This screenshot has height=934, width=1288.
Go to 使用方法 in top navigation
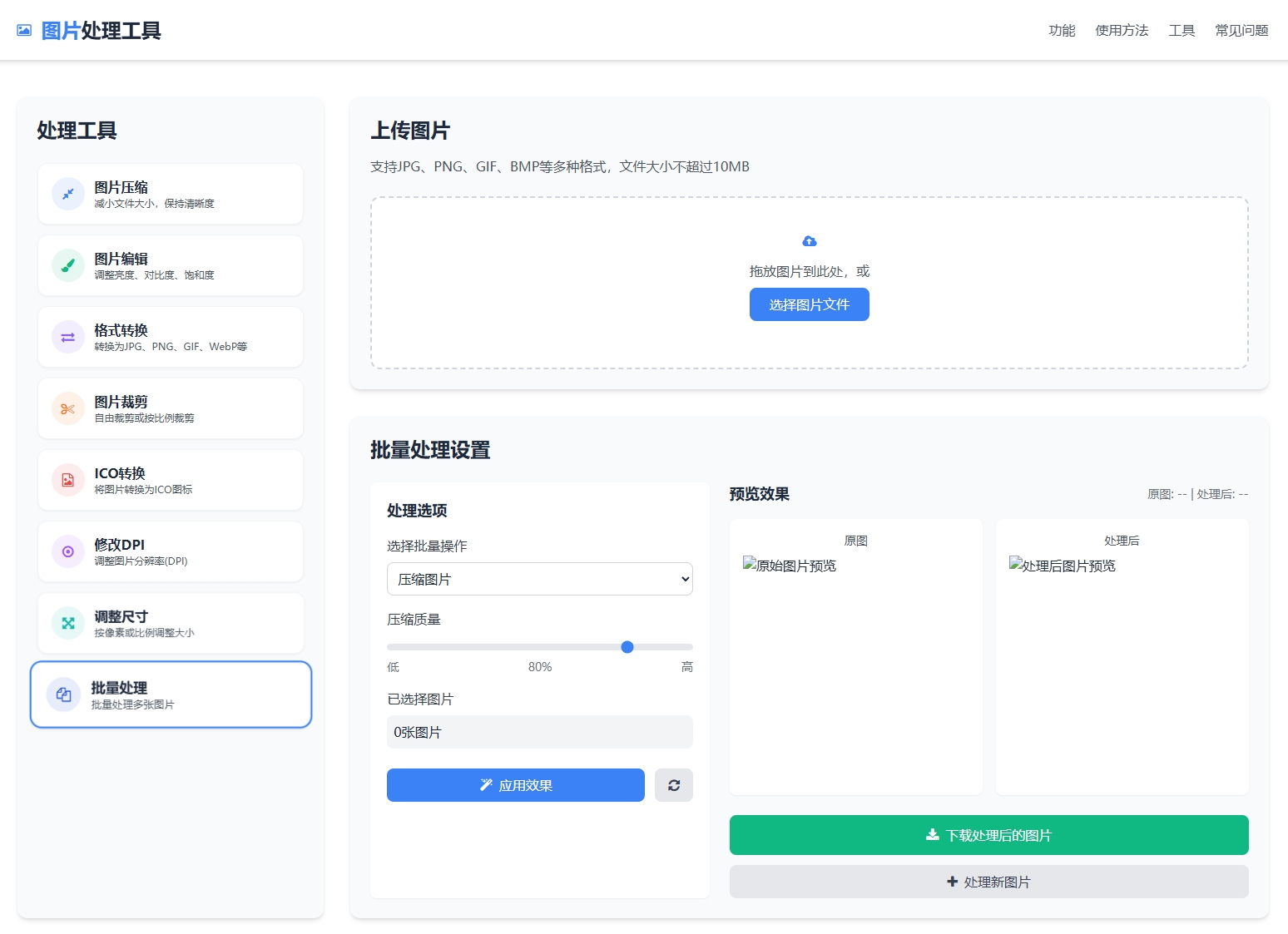1121,31
